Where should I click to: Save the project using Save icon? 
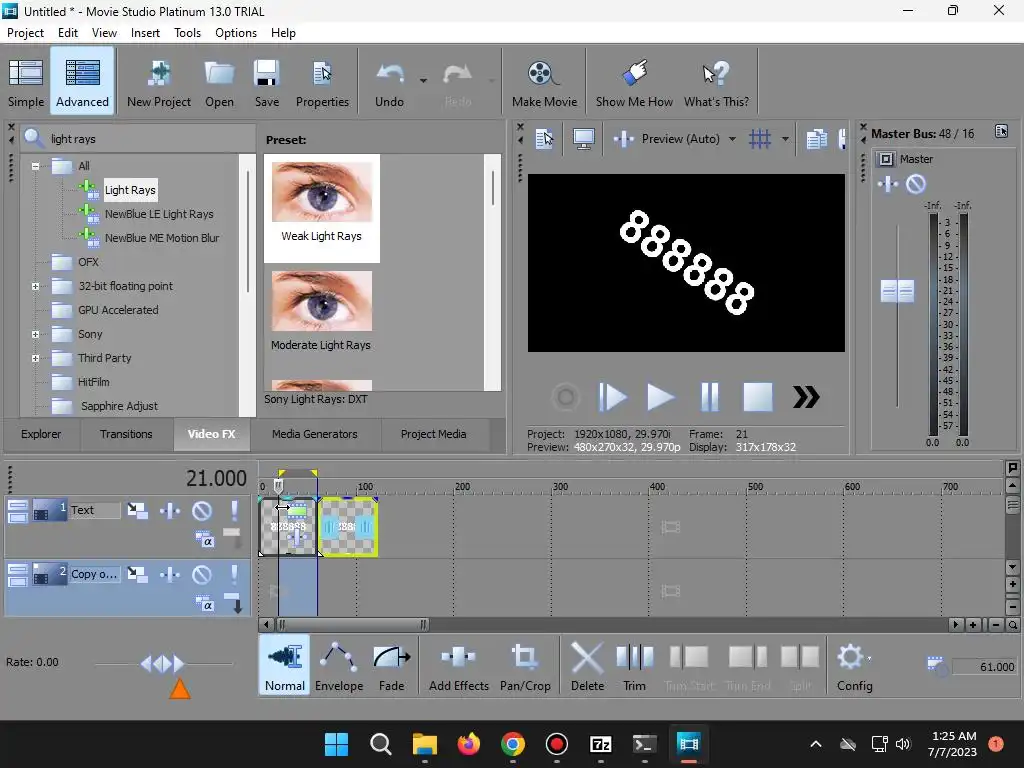266,82
